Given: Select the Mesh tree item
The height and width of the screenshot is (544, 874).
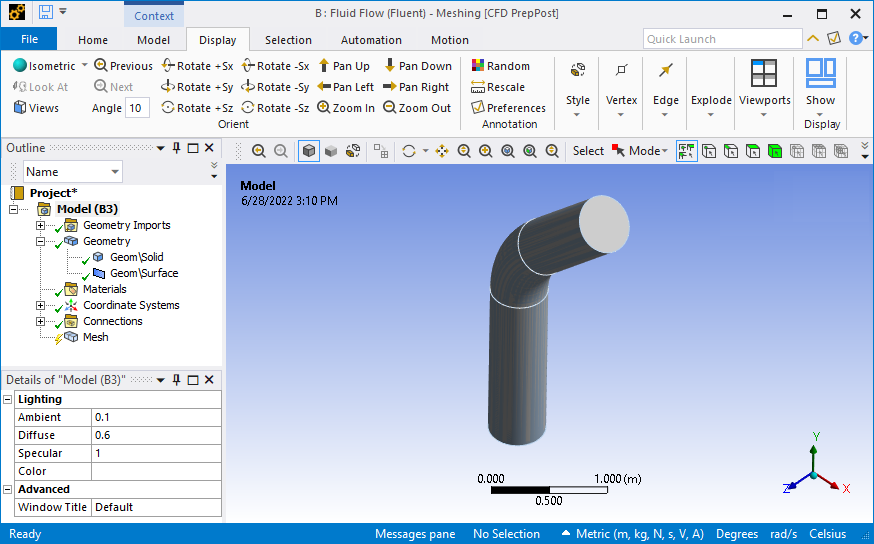Looking at the screenshot, I should click(95, 337).
